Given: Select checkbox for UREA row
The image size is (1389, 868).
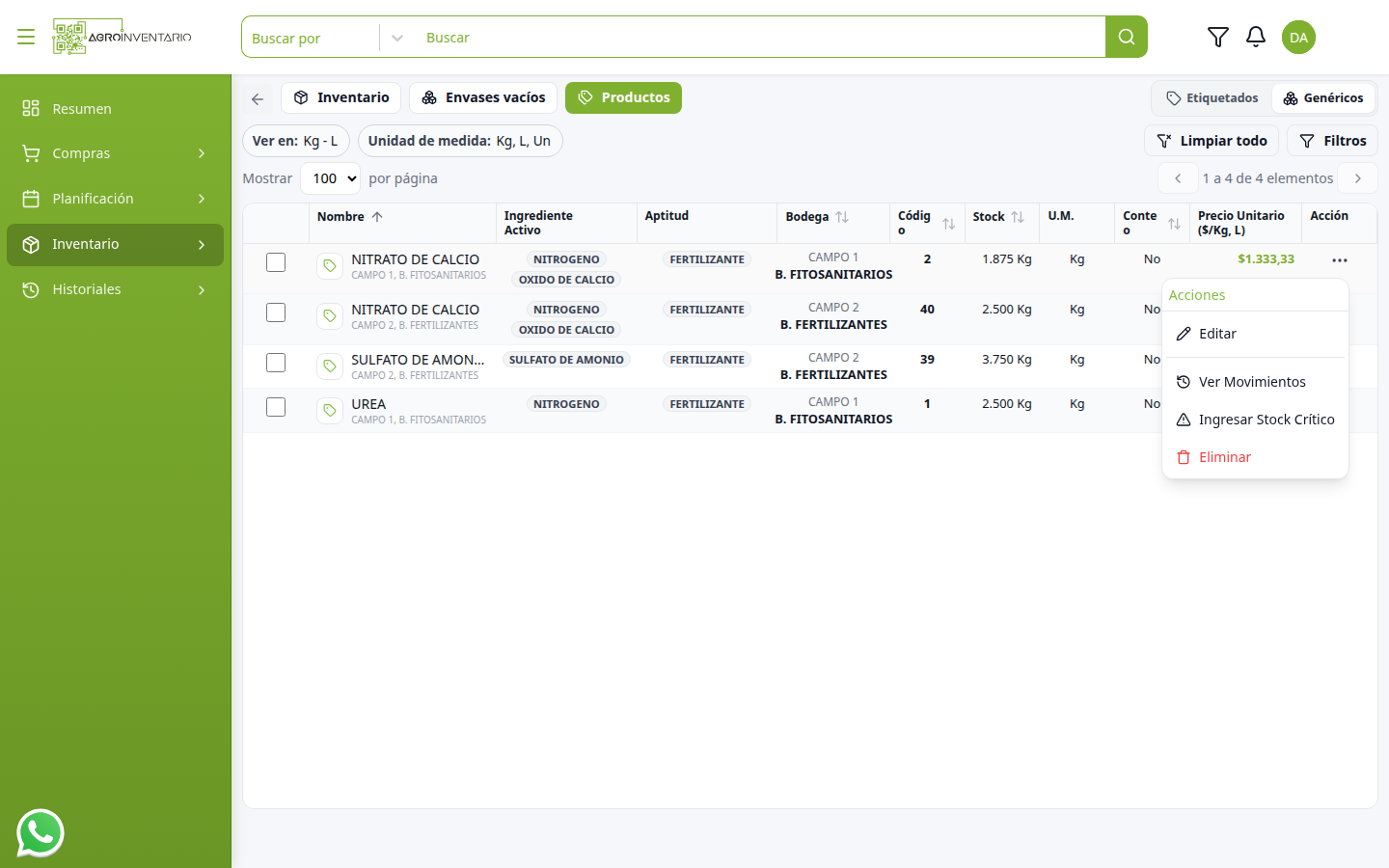Looking at the screenshot, I should pyautogui.click(x=276, y=407).
